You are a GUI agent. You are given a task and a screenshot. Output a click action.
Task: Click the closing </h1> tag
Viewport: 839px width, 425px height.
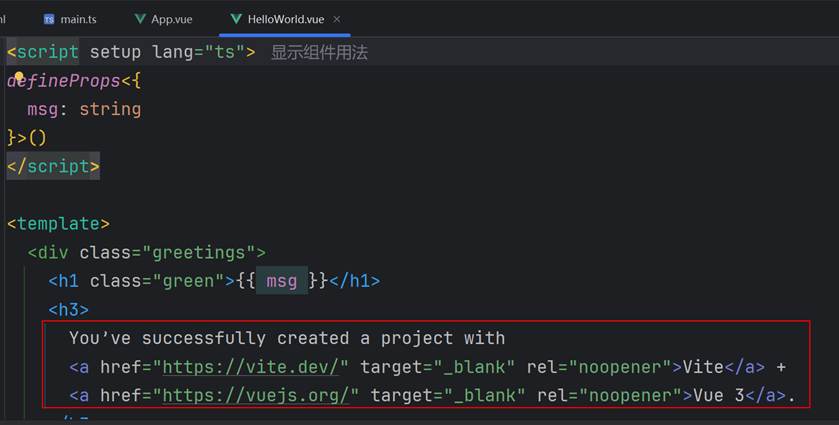[x=355, y=281]
